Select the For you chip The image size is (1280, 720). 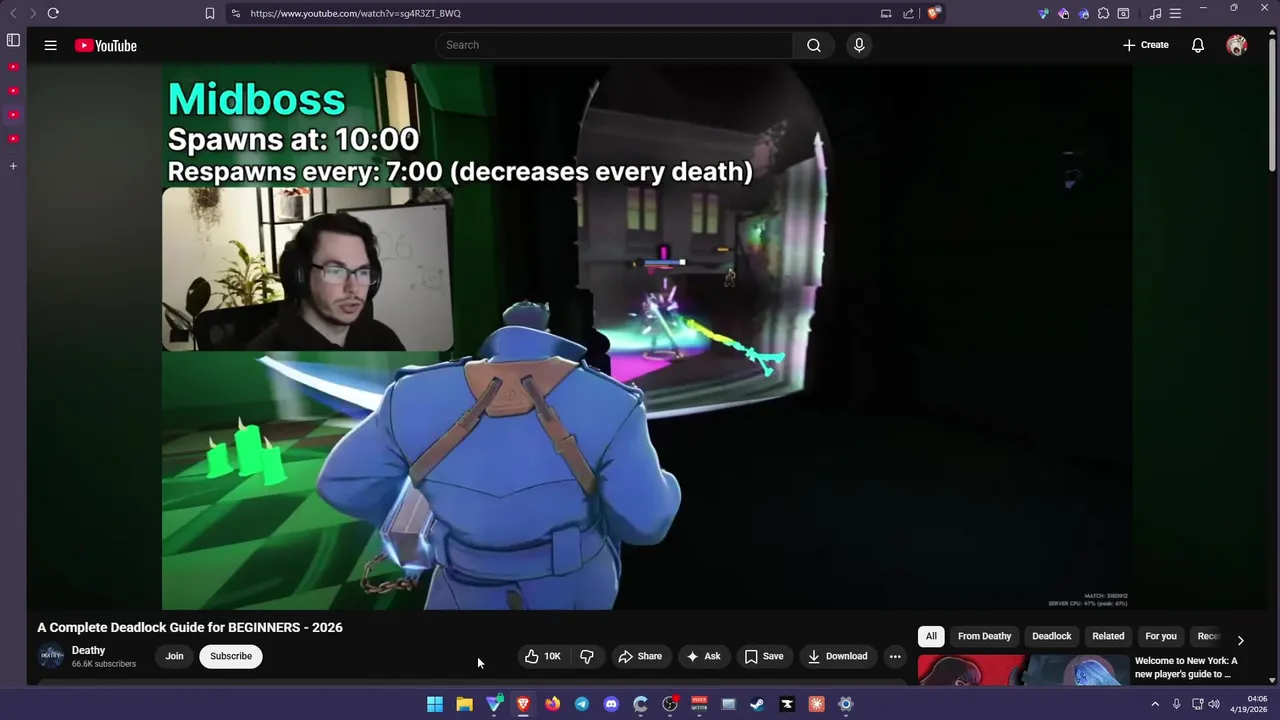tap(1160, 636)
